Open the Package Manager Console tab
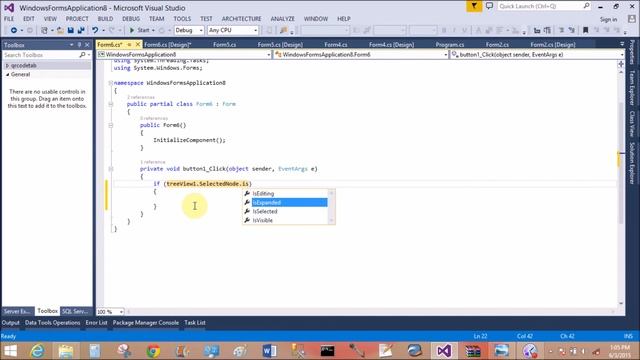Screen dimensions: 640x360 click(146, 322)
